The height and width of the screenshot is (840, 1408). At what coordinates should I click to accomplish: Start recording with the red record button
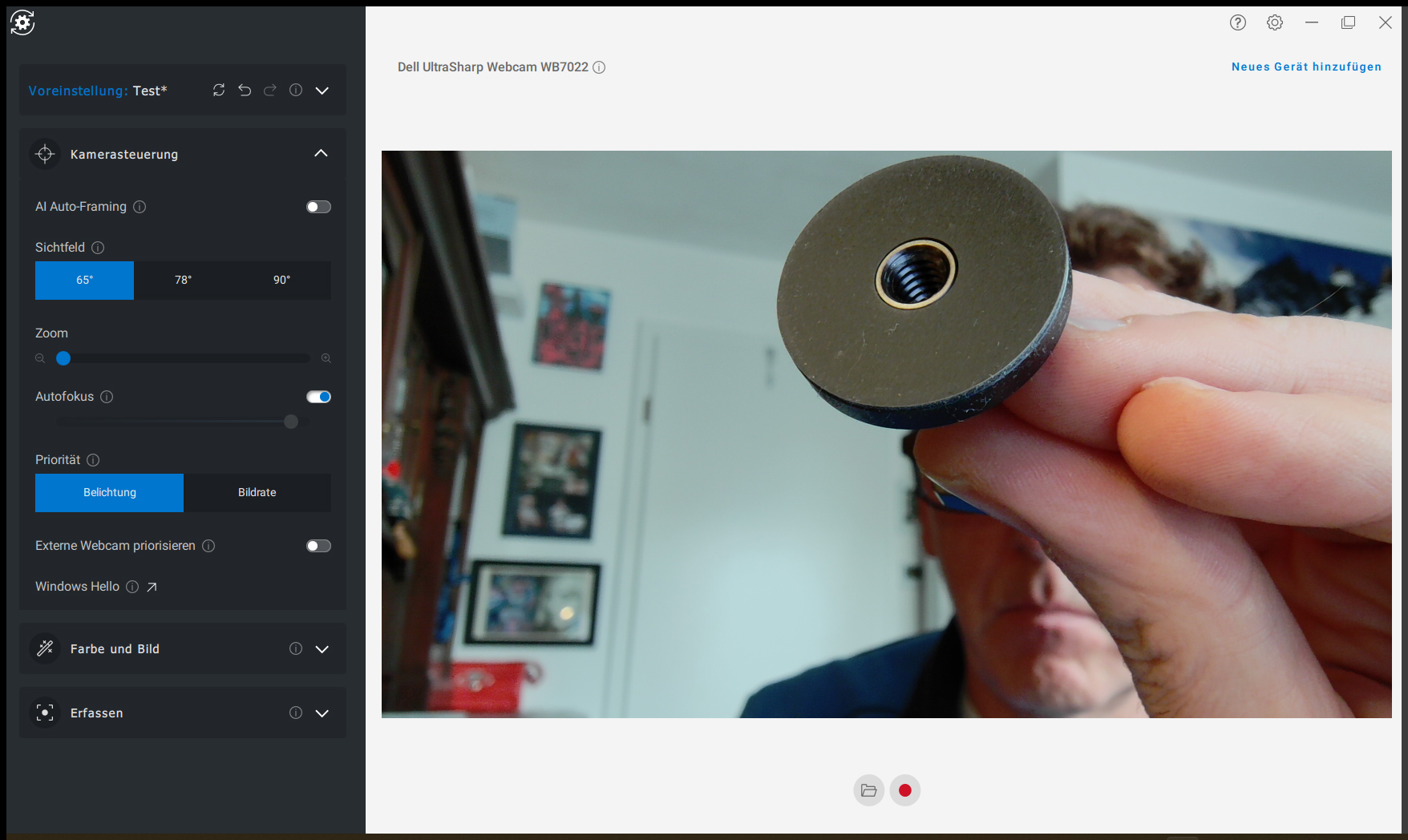click(905, 790)
